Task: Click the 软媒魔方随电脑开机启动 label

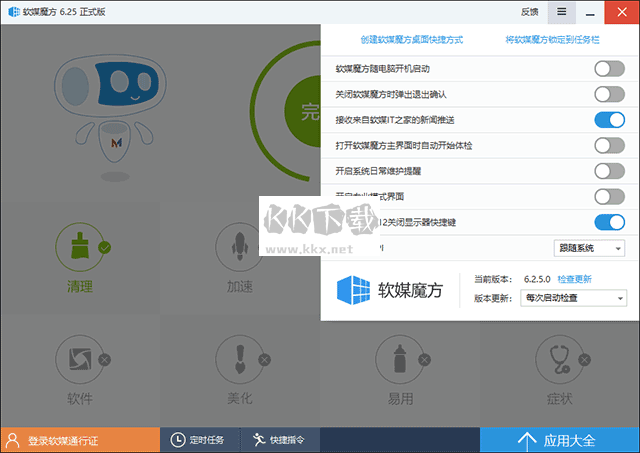Action: (x=382, y=69)
